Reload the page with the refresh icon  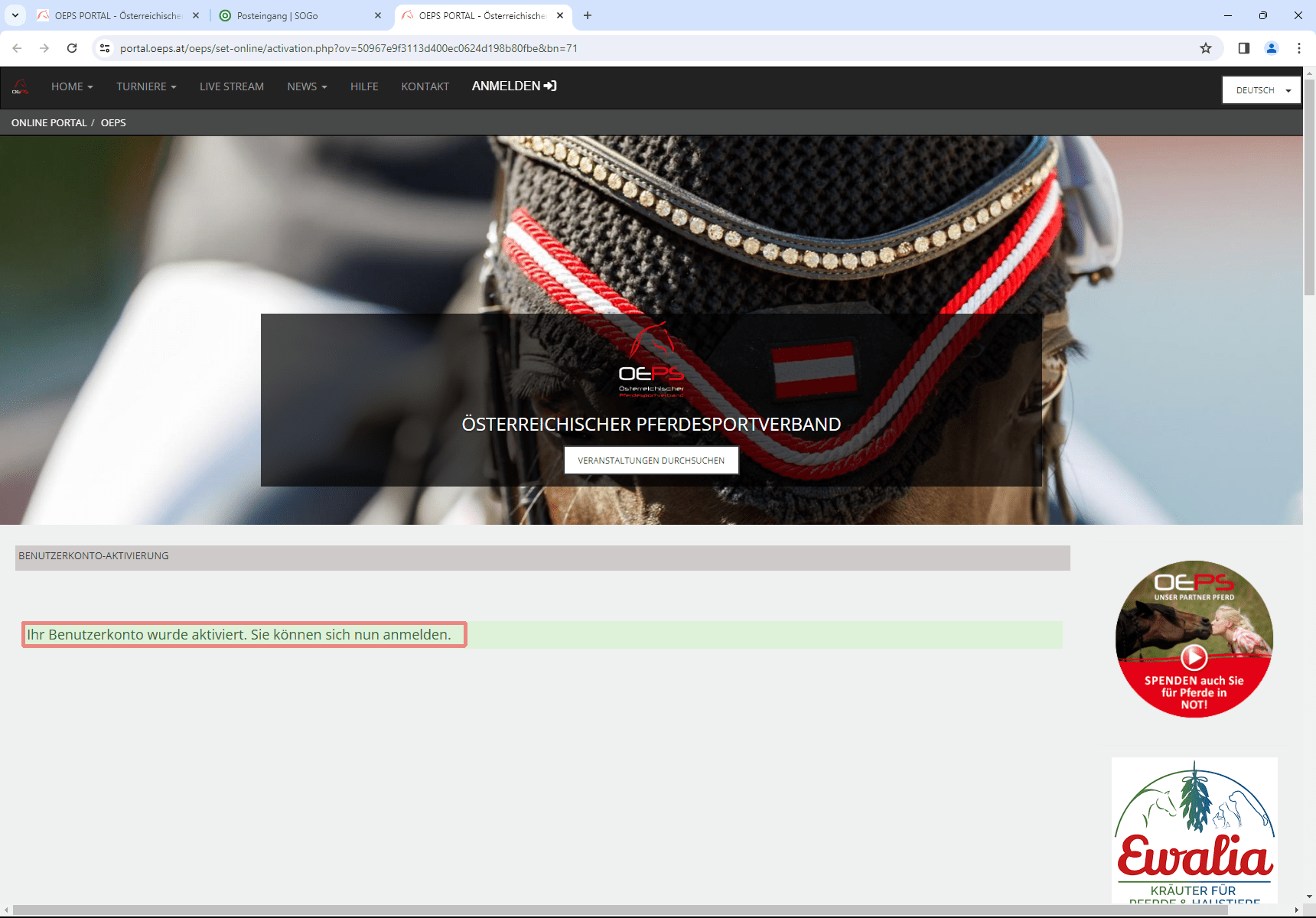tap(72, 48)
